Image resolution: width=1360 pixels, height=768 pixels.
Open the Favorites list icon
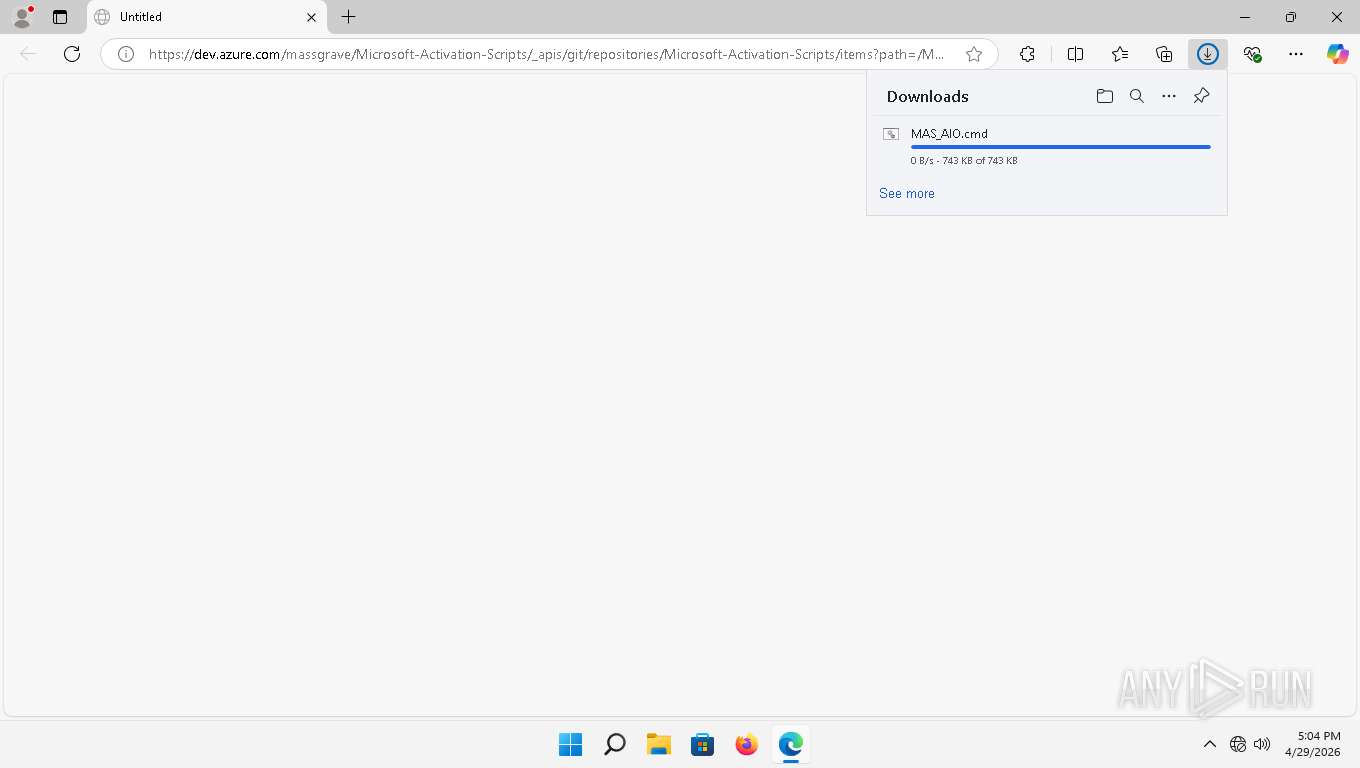[1120, 54]
